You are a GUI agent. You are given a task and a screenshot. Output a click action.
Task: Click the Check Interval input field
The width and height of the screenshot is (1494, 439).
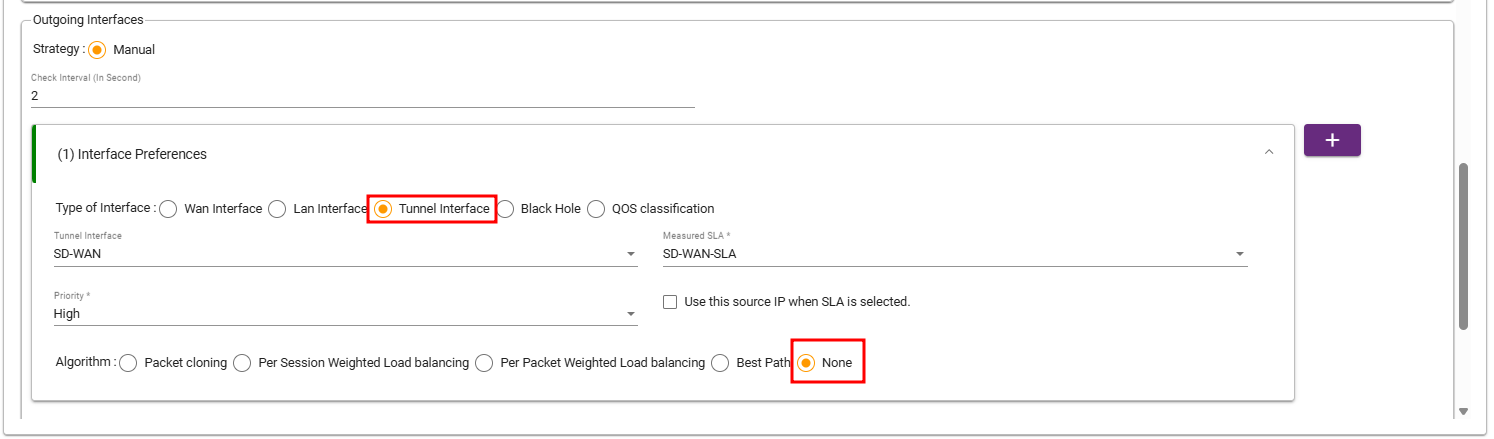(362, 96)
